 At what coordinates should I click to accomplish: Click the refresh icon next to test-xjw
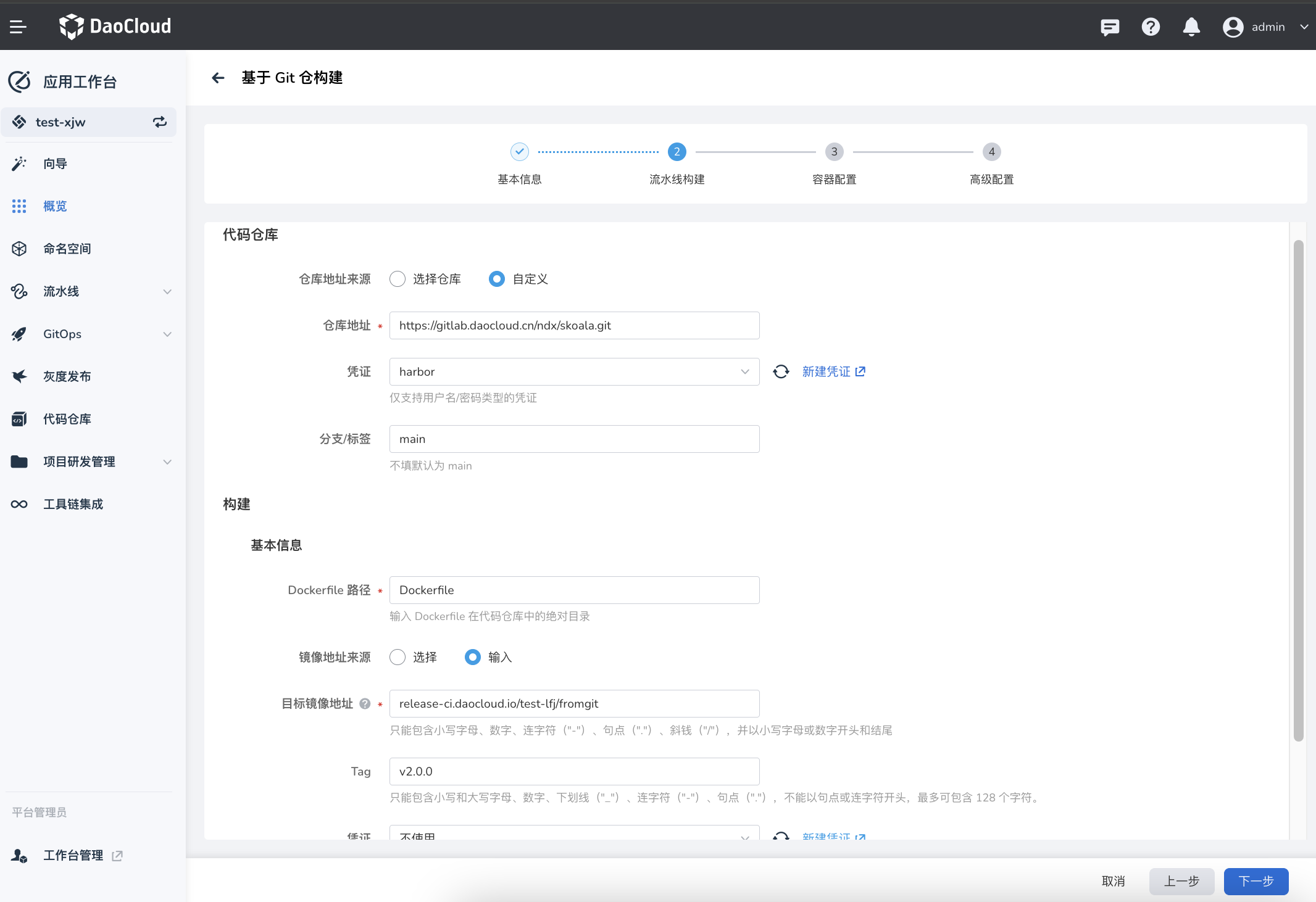(159, 122)
